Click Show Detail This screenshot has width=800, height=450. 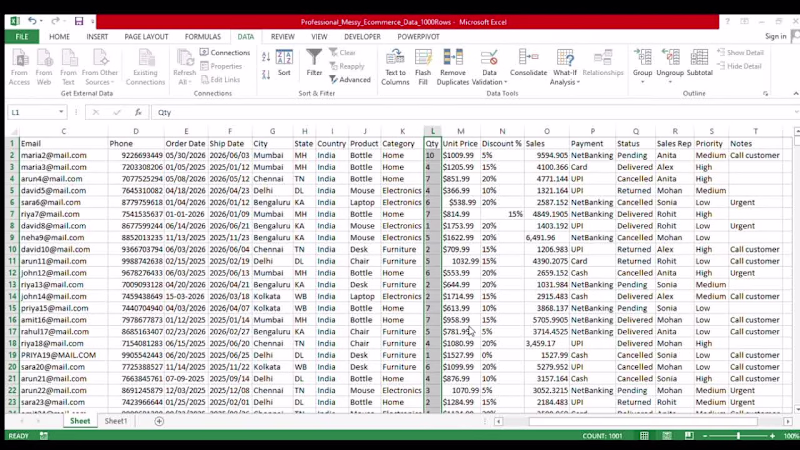(x=740, y=53)
